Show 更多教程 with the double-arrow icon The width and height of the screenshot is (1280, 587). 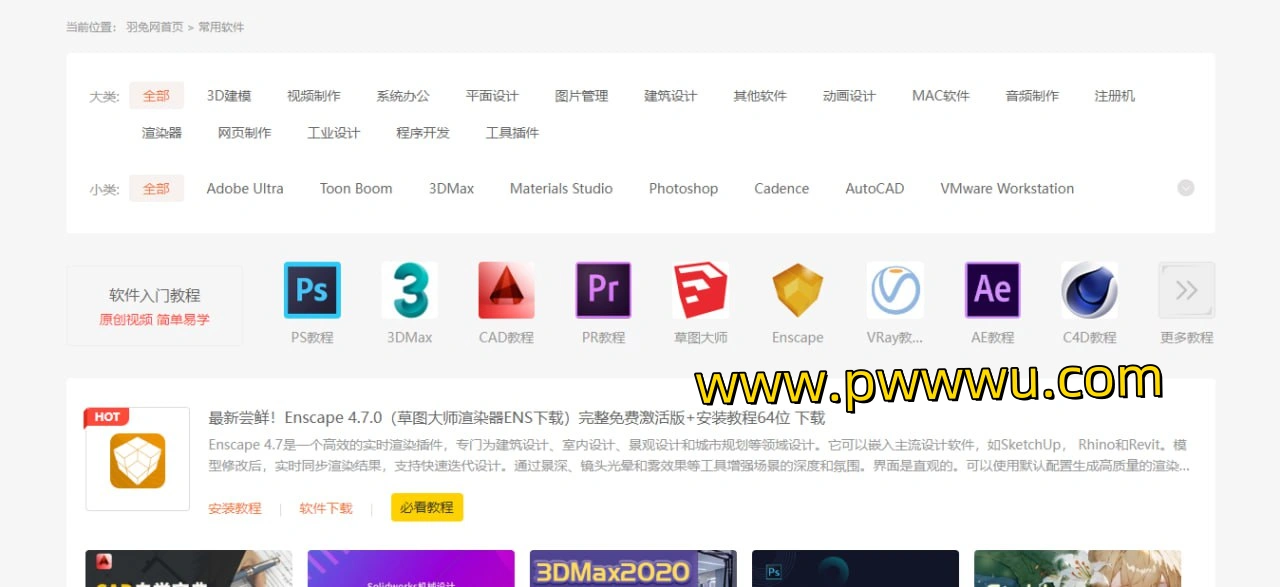click(1187, 290)
